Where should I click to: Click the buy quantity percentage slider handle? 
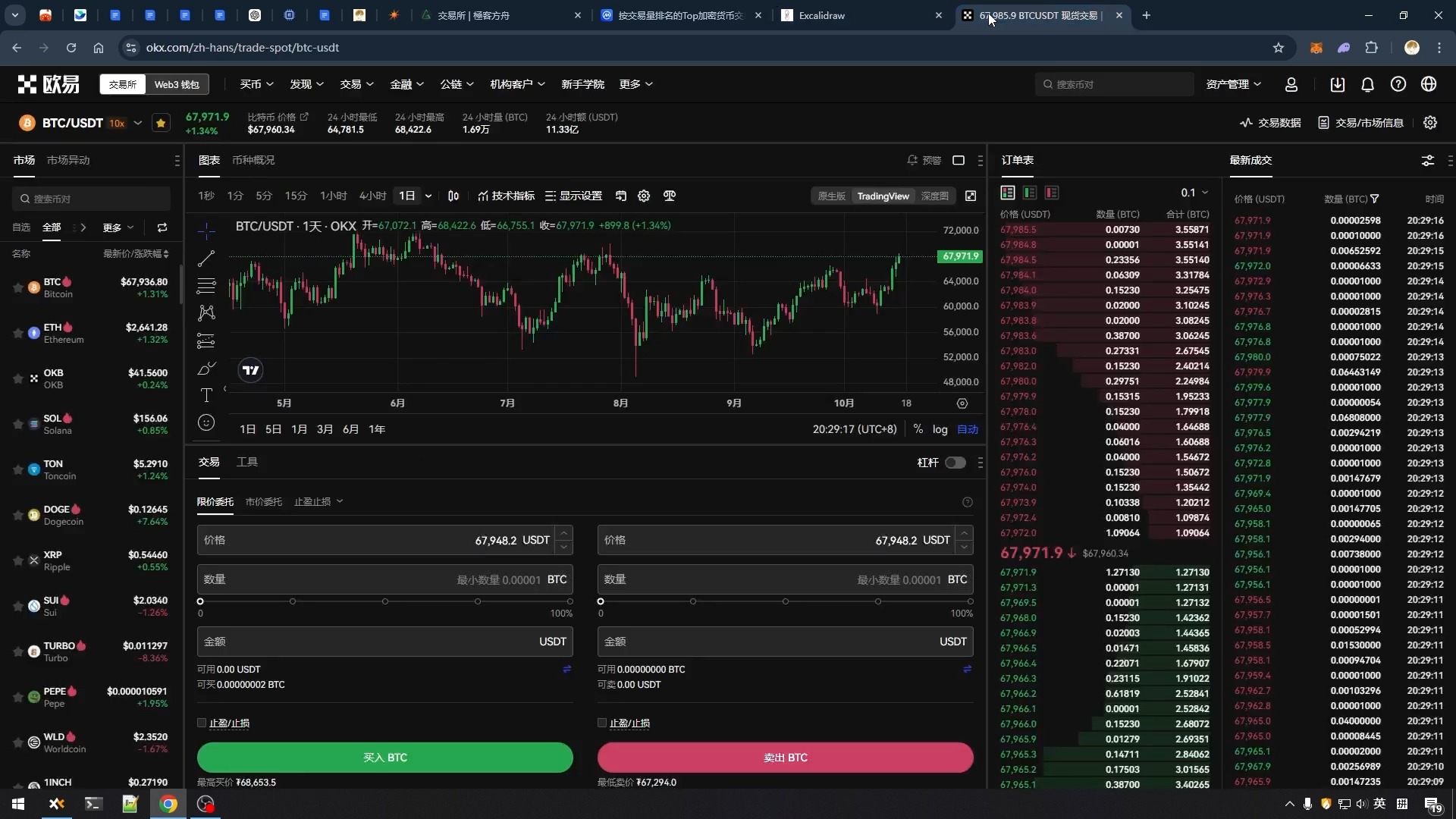tap(200, 601)
